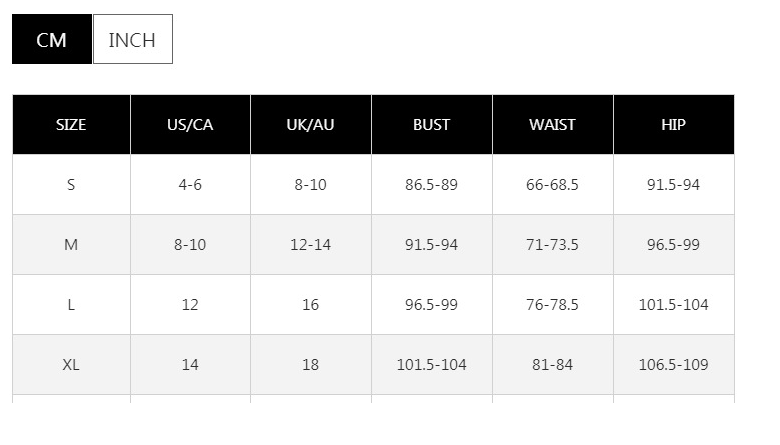Click the XL bust value 101.5-104
Screen dimensions: 780x445
pyautogui.click(x=431, y=365)
